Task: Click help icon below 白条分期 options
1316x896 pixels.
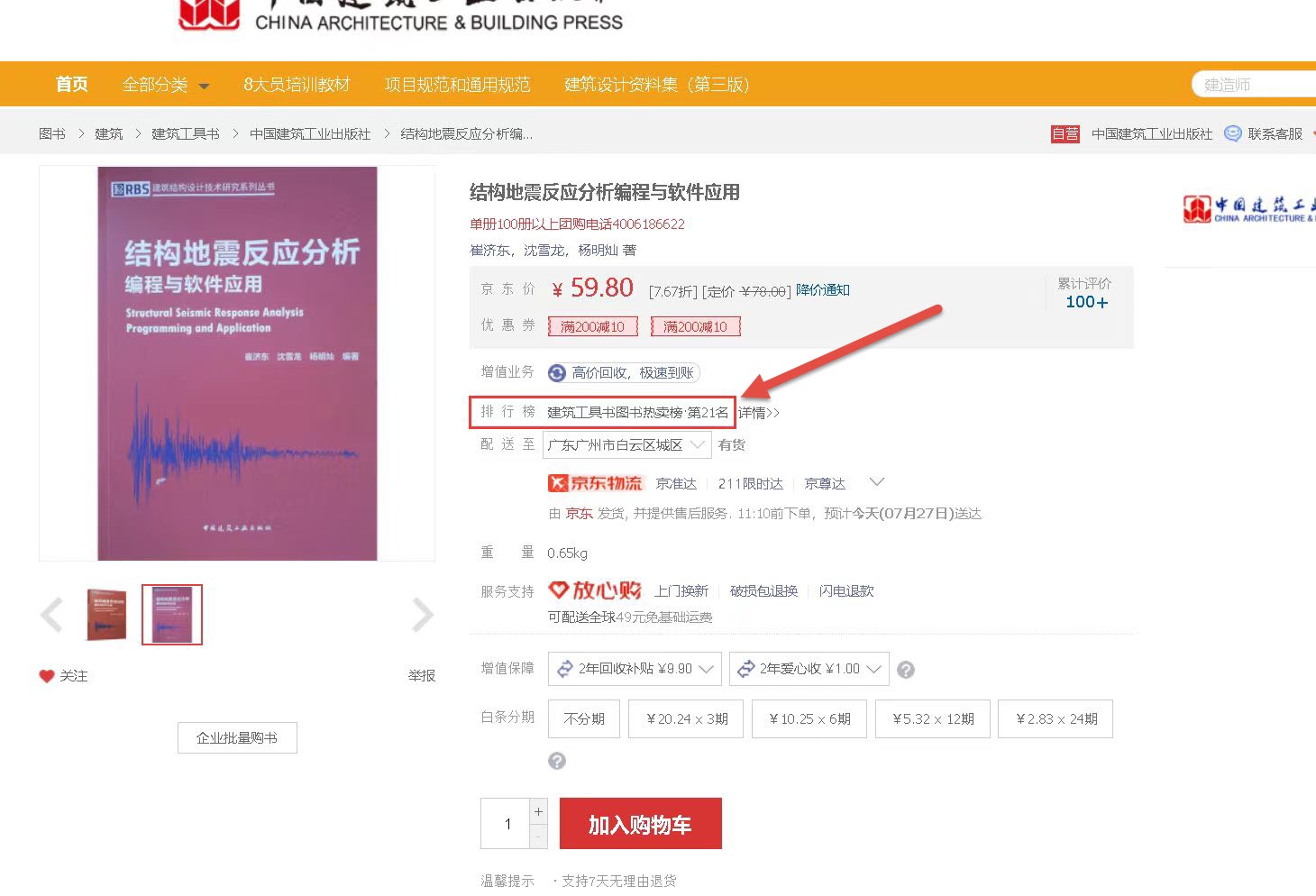Action: pos(557,761)
